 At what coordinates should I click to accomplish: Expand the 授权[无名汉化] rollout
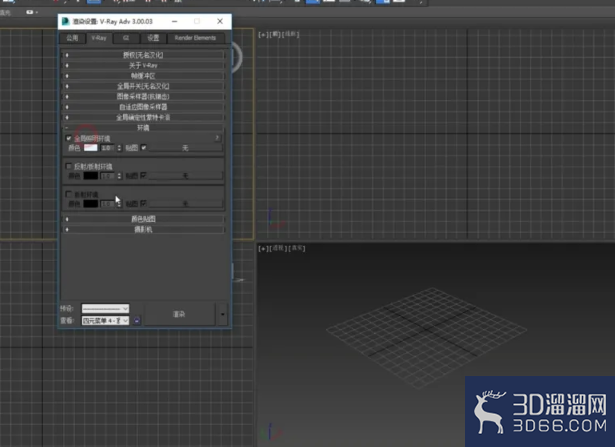[144, 55]
